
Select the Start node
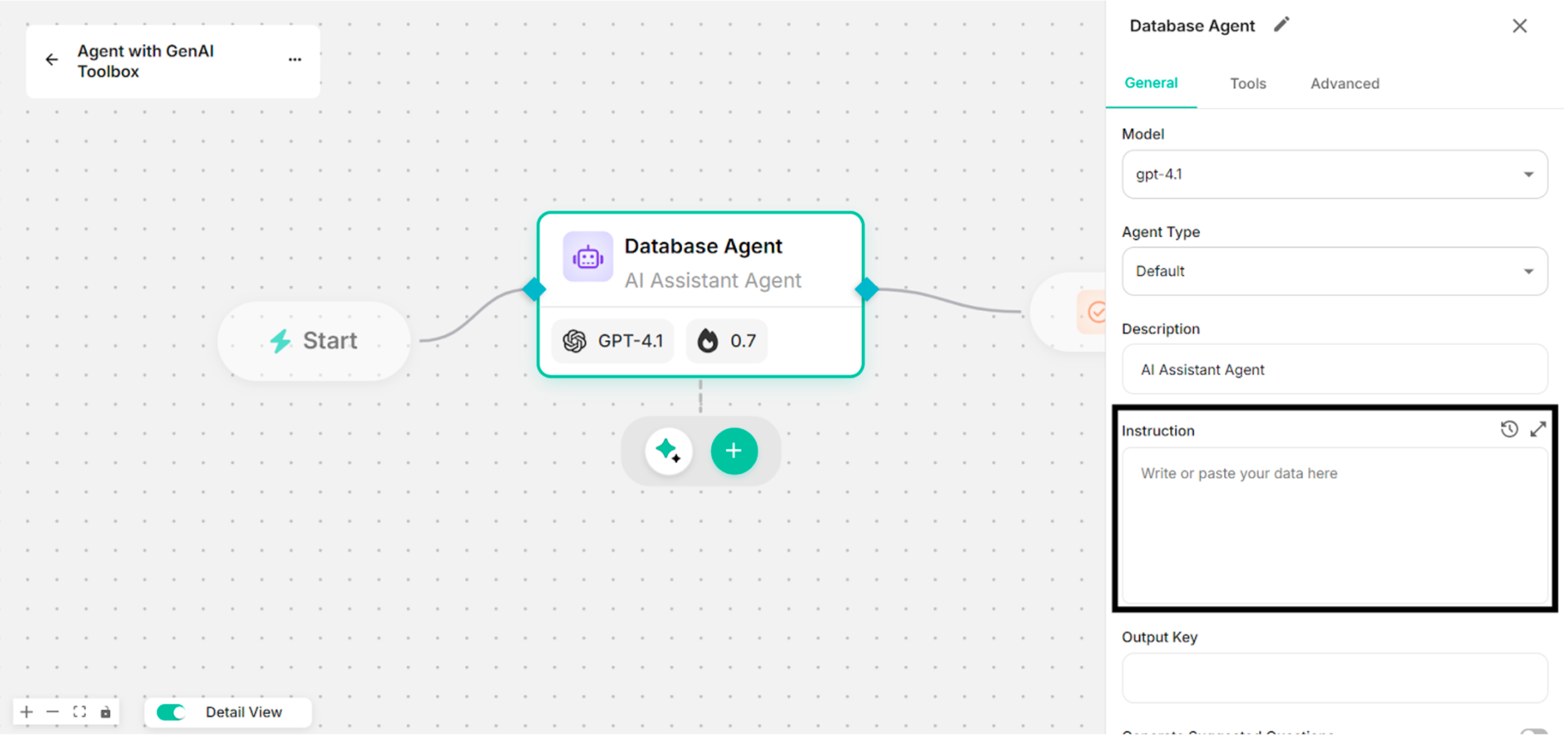pos(314,341)
